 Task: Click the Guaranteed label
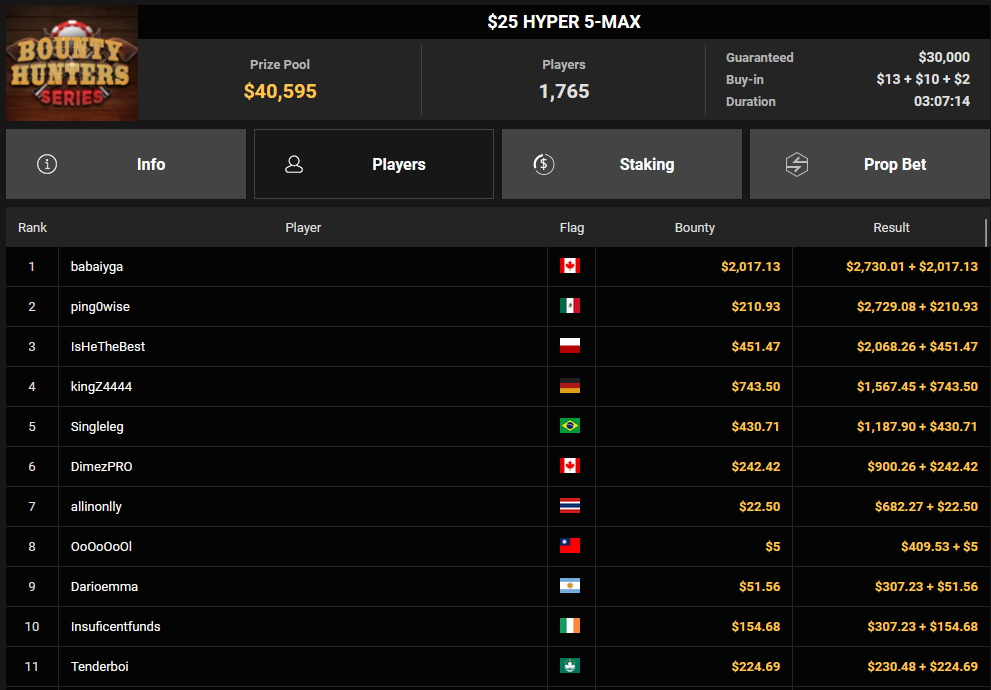tap(759, 57)
